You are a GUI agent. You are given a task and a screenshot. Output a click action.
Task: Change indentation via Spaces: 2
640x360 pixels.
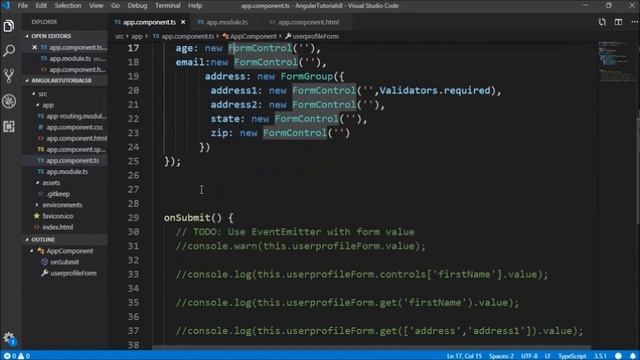pyautogui.click(x=501, y=356)
